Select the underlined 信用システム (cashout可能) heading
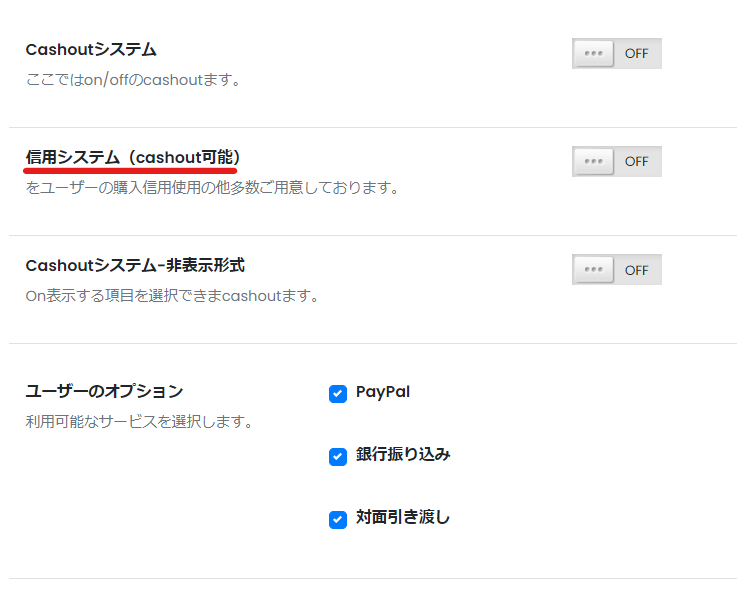 click(x=133, y=158)
